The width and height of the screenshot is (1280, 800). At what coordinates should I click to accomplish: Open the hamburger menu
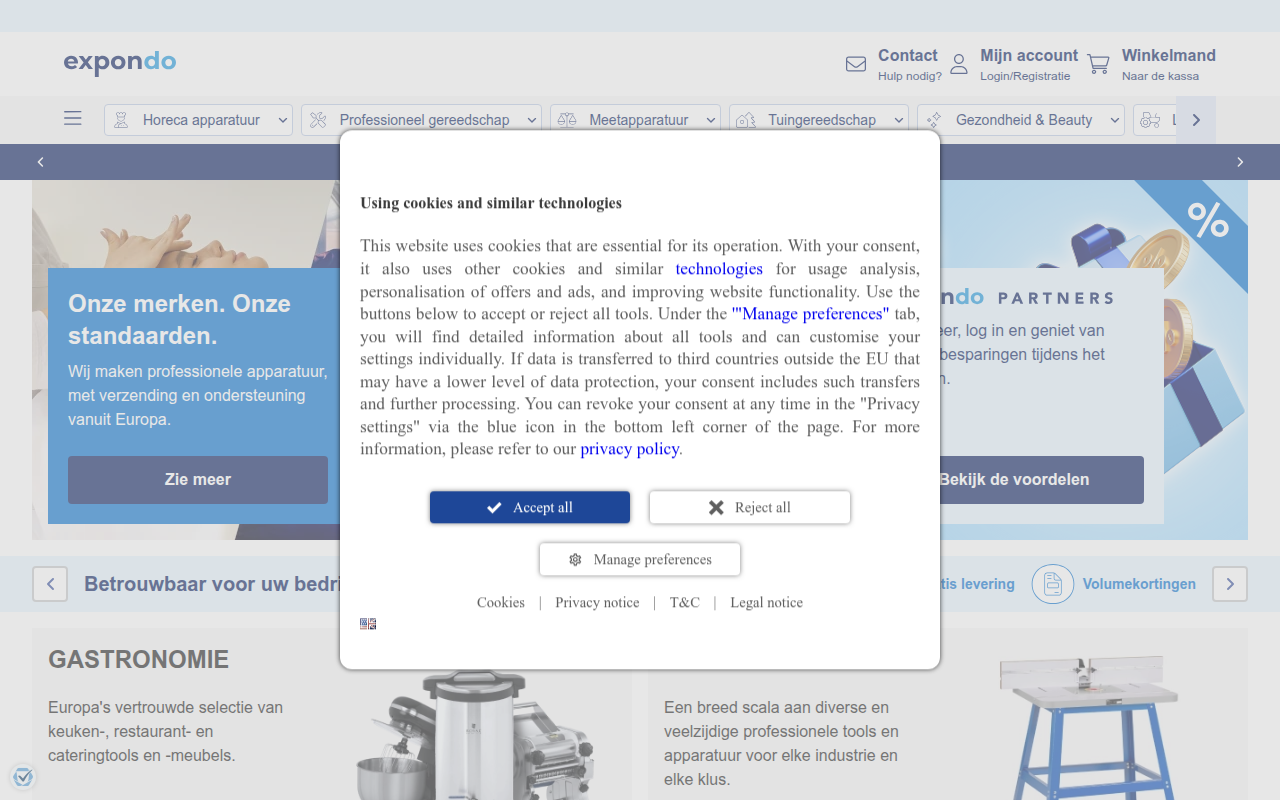73,118
